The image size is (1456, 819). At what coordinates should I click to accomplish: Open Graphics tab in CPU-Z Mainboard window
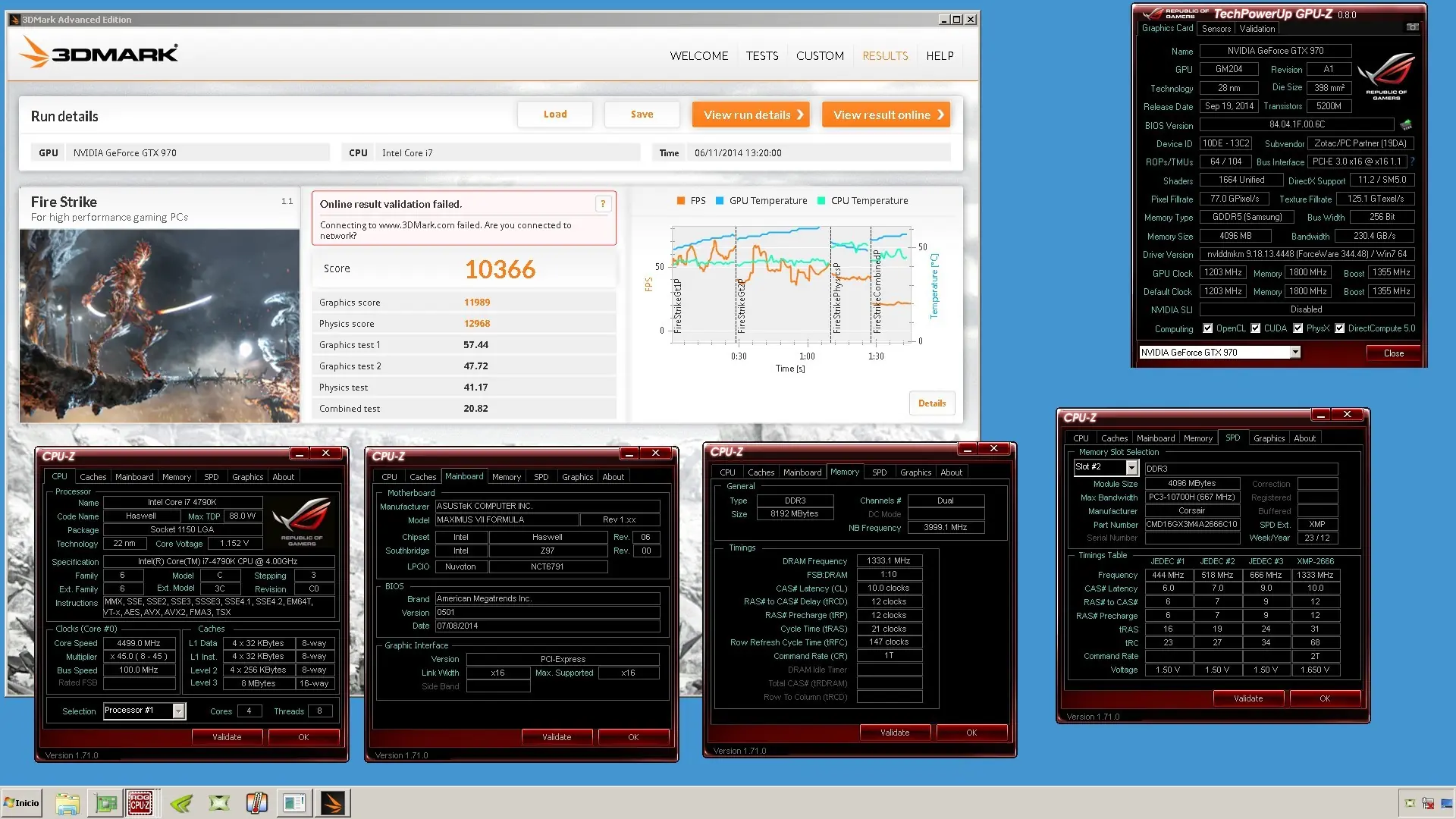pyautogui.click(x=578, y=477)
